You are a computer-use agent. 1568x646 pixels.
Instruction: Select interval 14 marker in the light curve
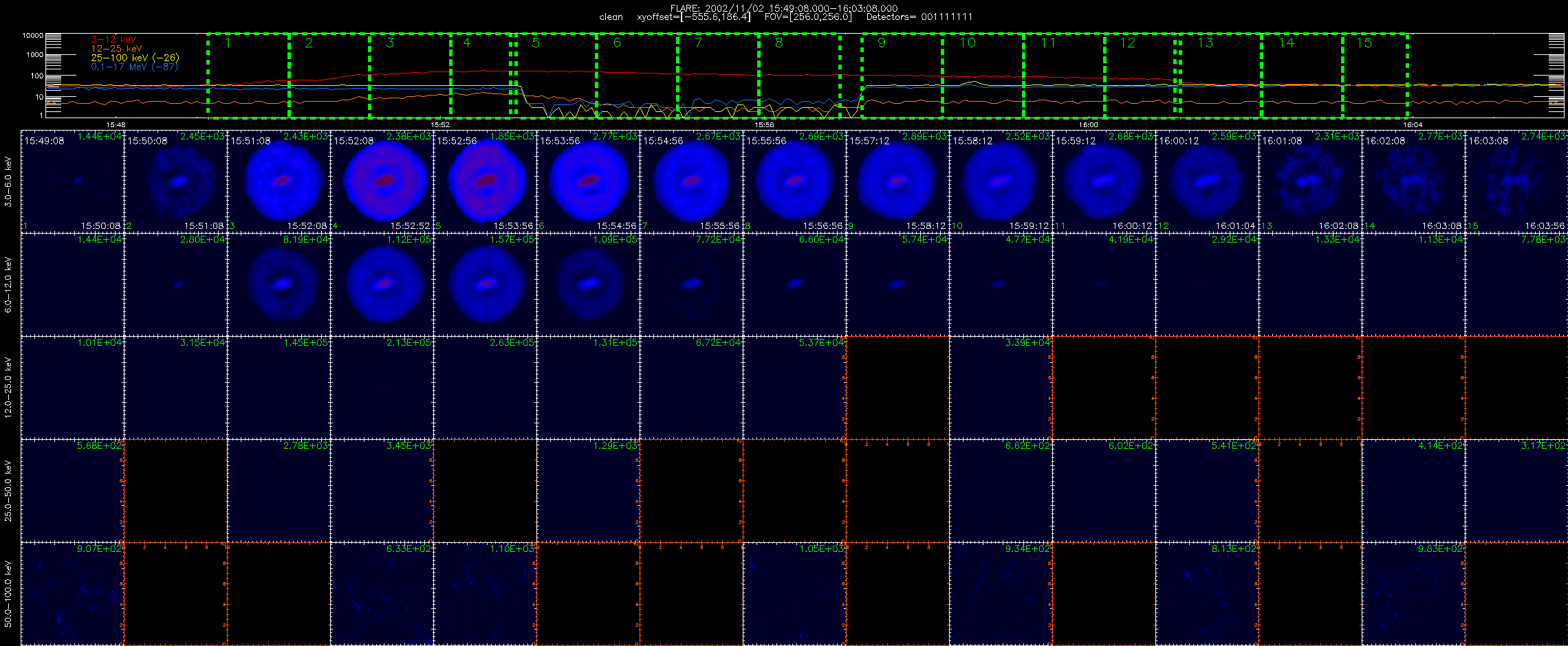(1286, 43)
